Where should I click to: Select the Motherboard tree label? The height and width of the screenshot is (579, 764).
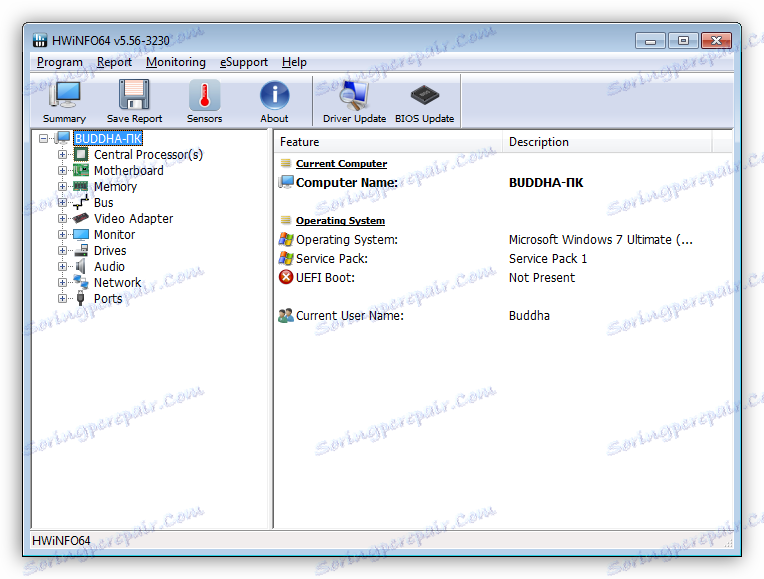[129, 171]
